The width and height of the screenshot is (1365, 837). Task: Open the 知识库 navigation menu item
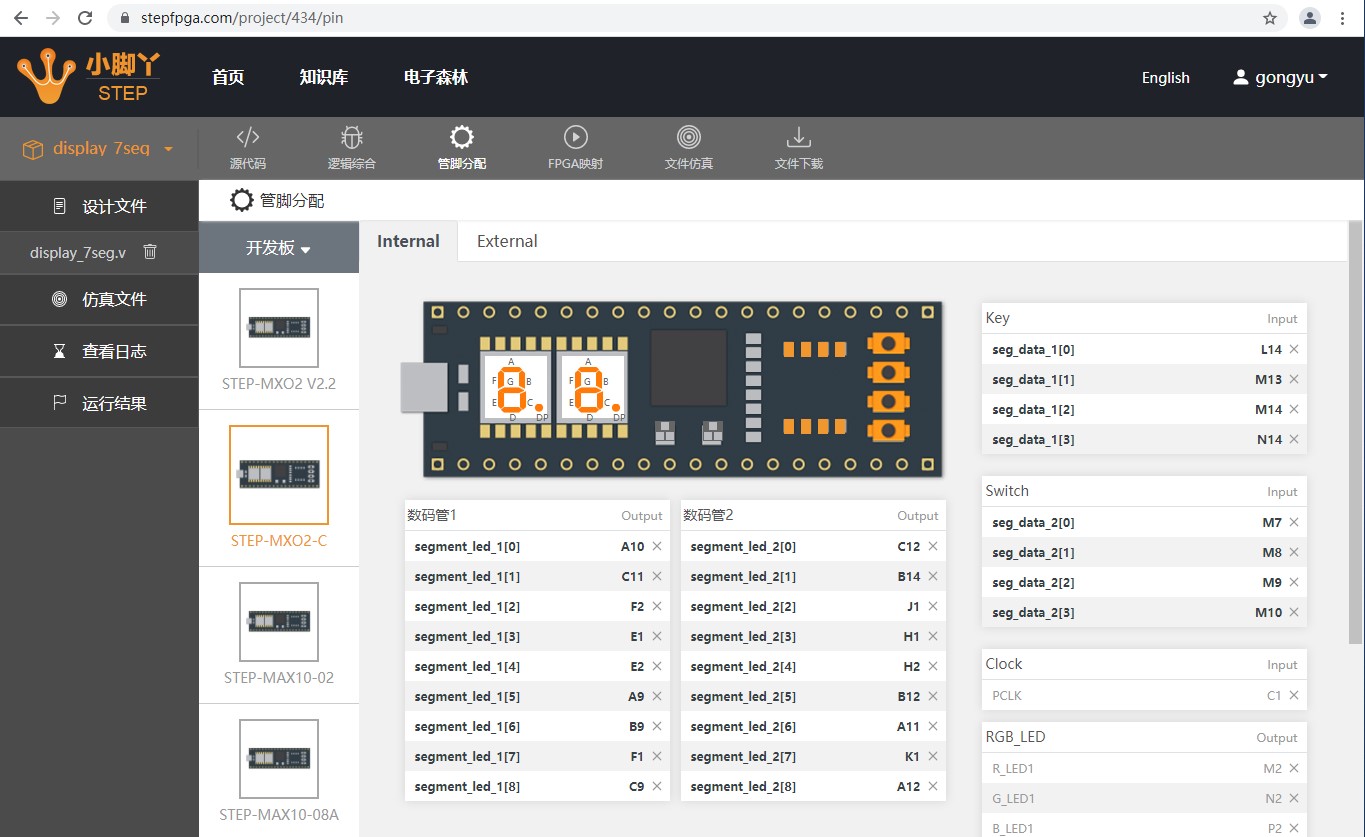tap(324, 78)
